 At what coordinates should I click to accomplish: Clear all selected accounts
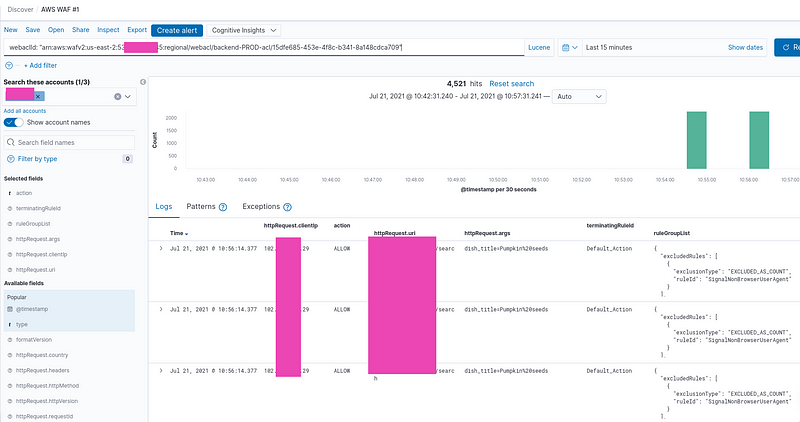[x=117, y=96]
